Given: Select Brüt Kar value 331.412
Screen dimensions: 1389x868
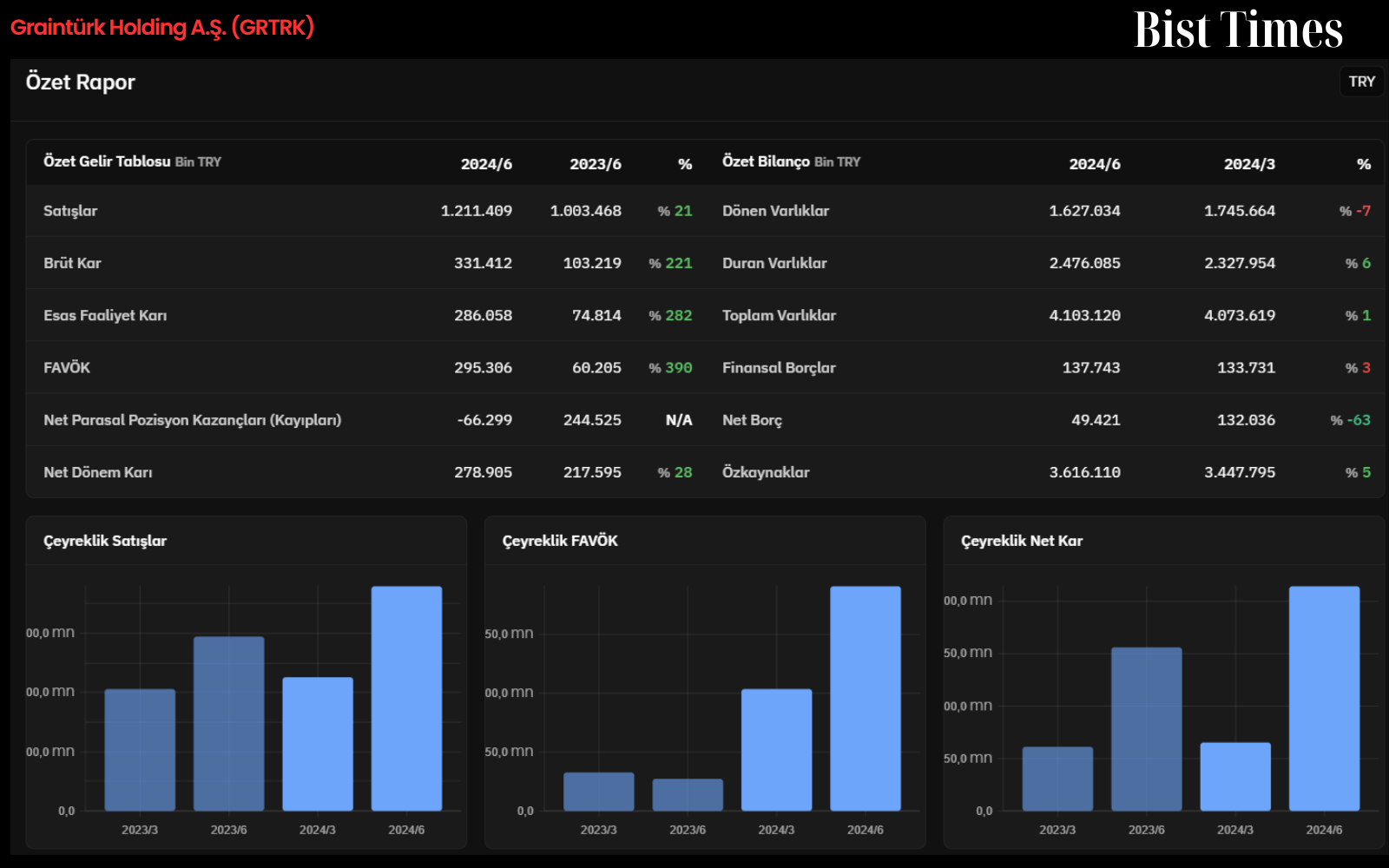Looking at the screenshot, I should pos(484,263).
